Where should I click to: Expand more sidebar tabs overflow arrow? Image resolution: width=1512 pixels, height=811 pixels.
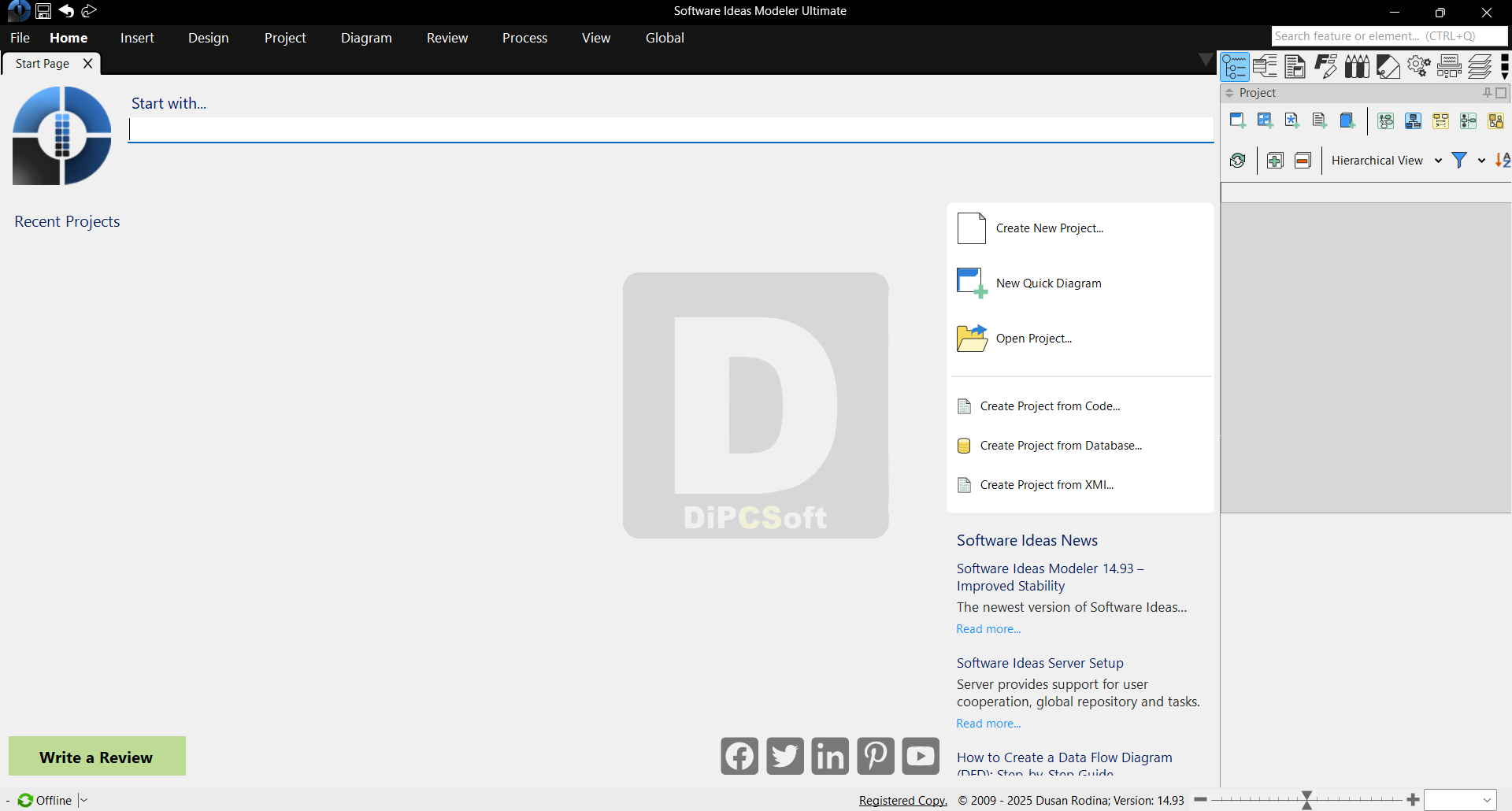[x=1505, y=67]
